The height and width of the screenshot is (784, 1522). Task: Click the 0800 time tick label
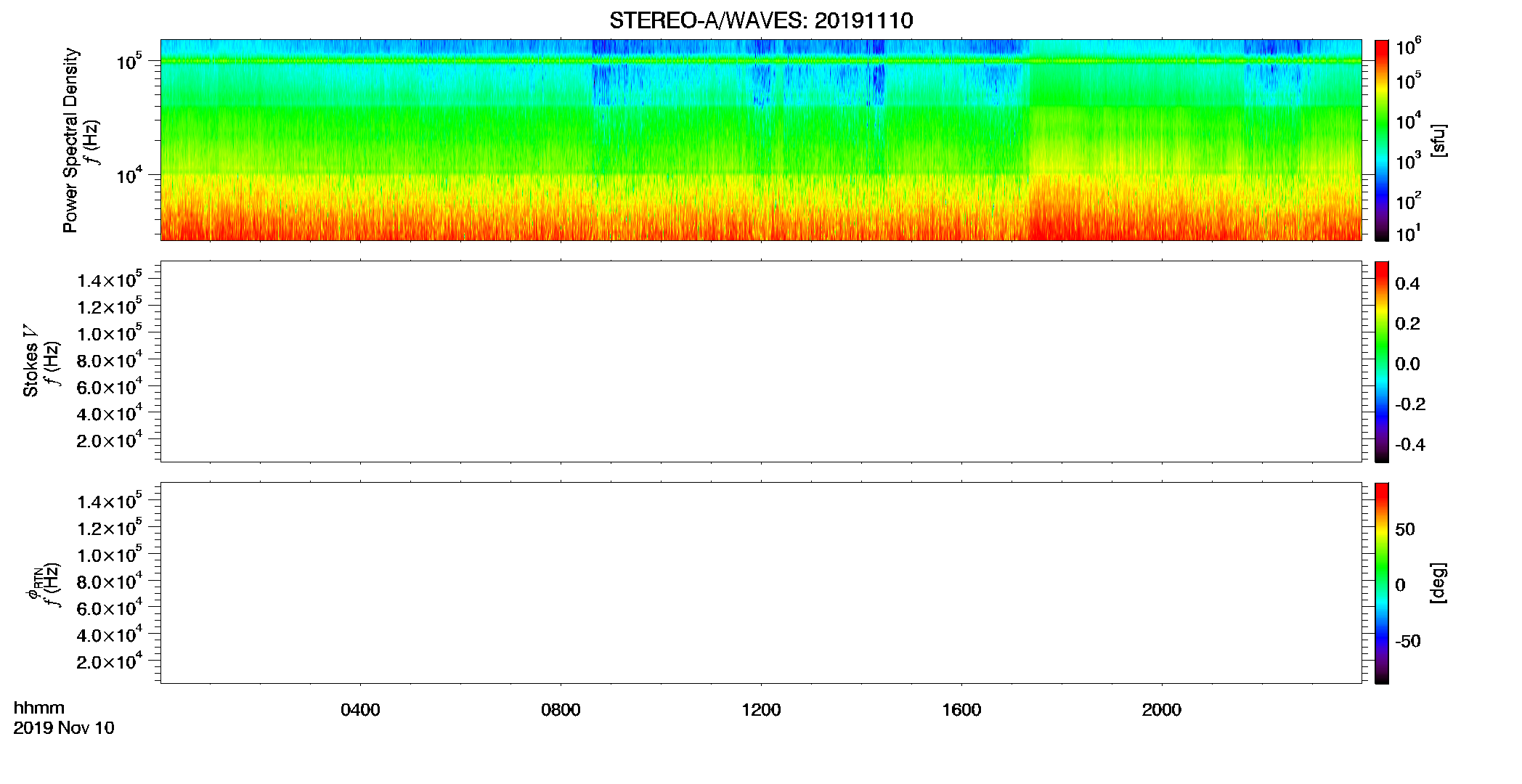point(561,710)
